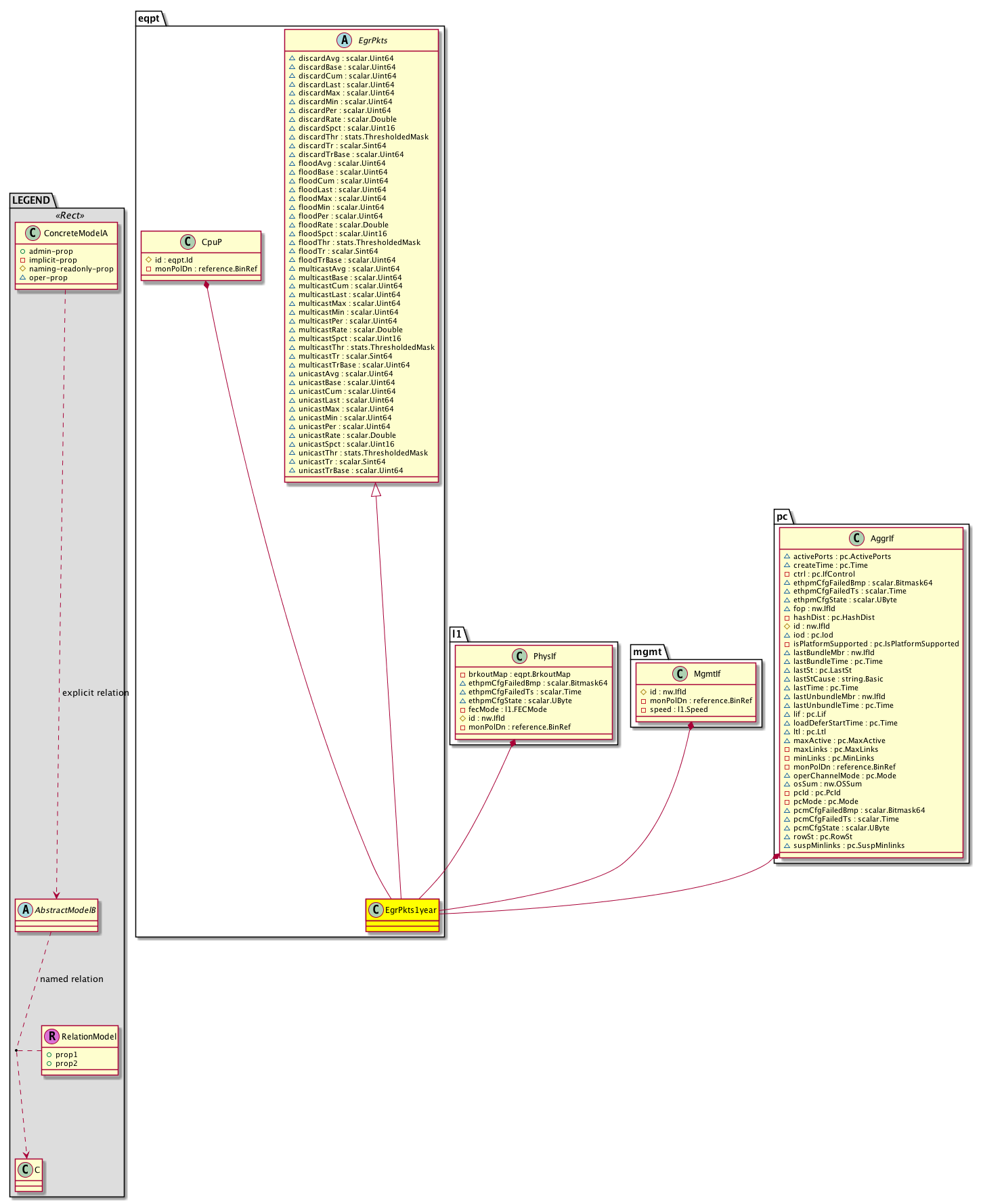Select the pc package tab label
The image size is (983, 1204).
coord(782,516)
